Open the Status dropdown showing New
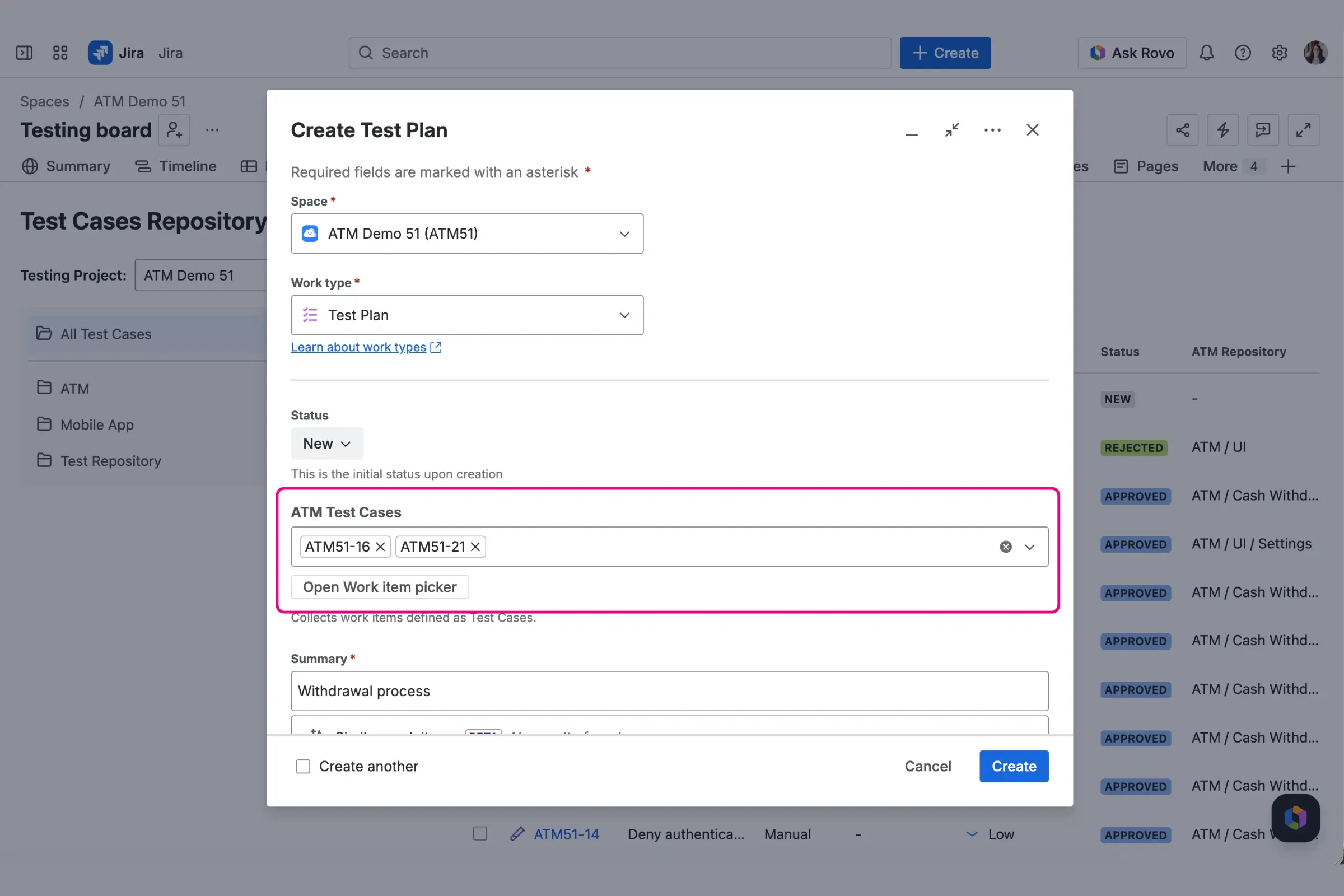The image size is (1344, 896). pos(326,444)
